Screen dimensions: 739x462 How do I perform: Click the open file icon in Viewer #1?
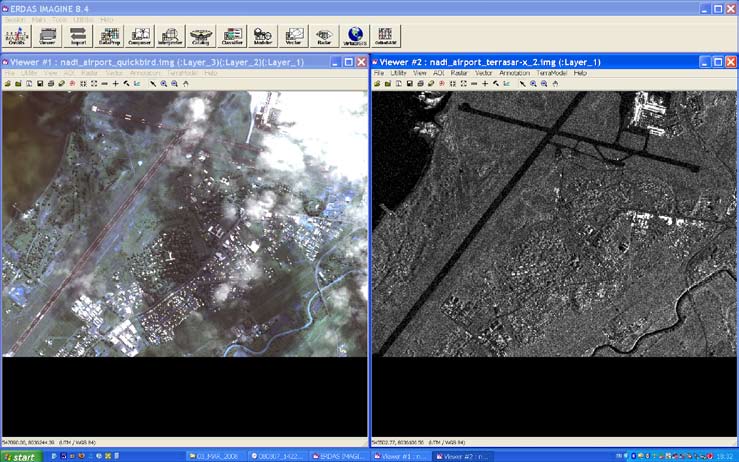(7, 84)
